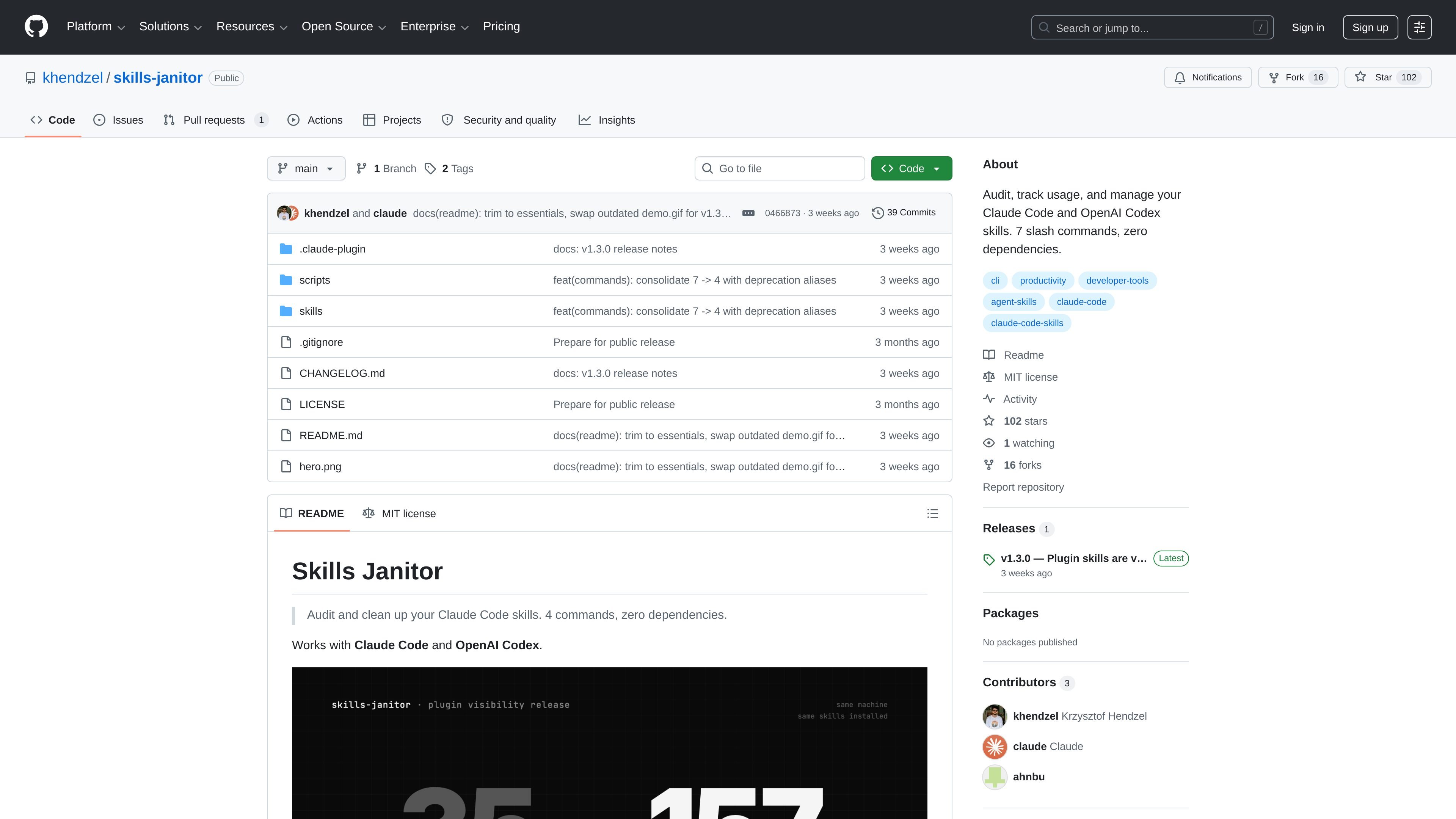
Task: Expand the main branch dropdown
Action: coord(306,168)
